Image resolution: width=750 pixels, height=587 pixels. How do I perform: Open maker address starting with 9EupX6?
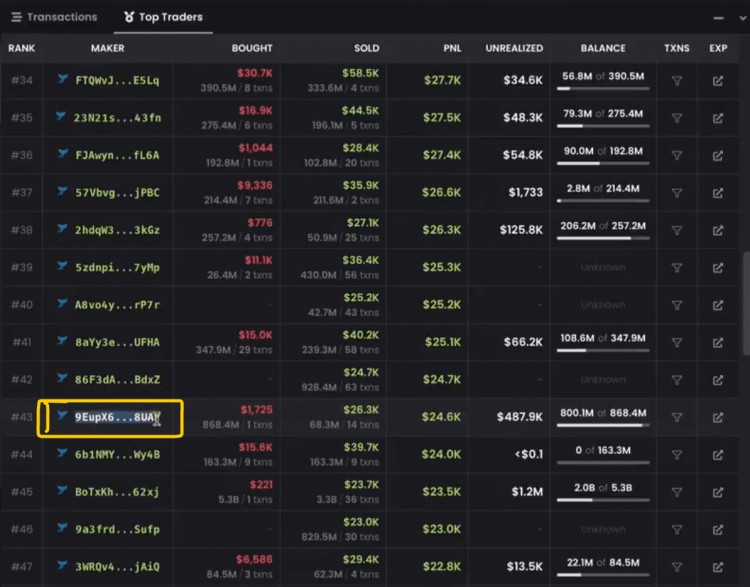point(117,418)
